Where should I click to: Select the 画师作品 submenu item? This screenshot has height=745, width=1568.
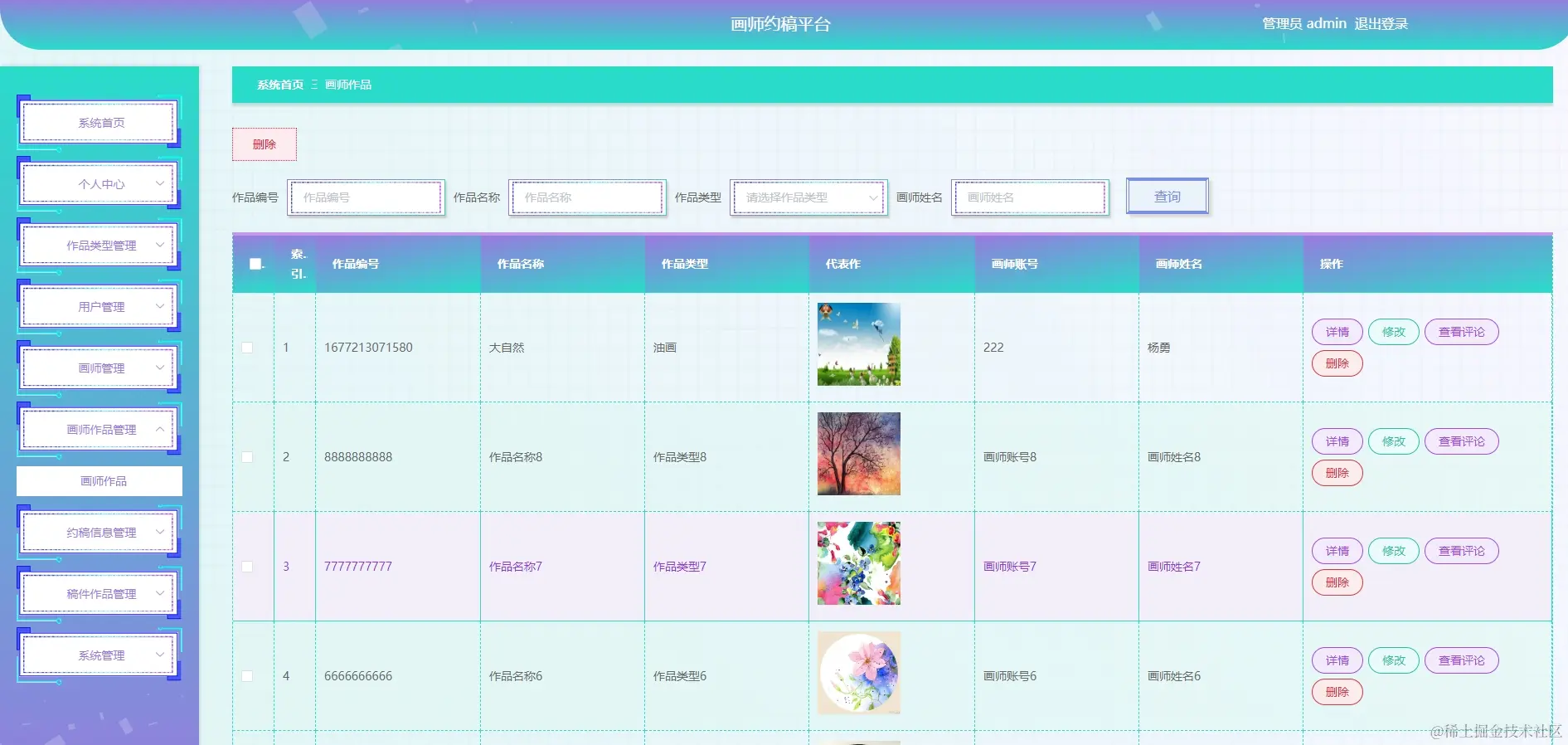point(100,481)
